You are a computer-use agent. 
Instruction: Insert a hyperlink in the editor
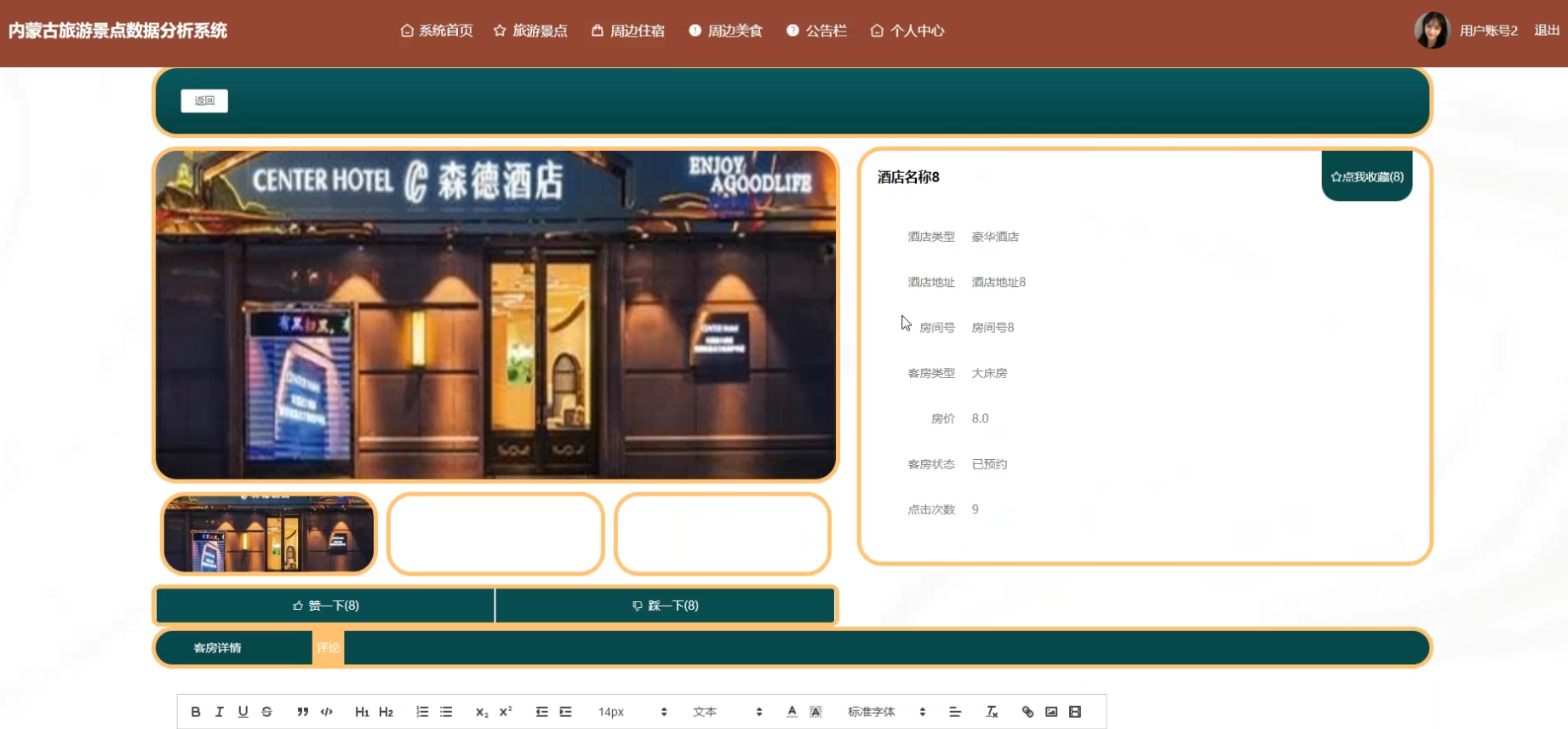point(1027,712)
